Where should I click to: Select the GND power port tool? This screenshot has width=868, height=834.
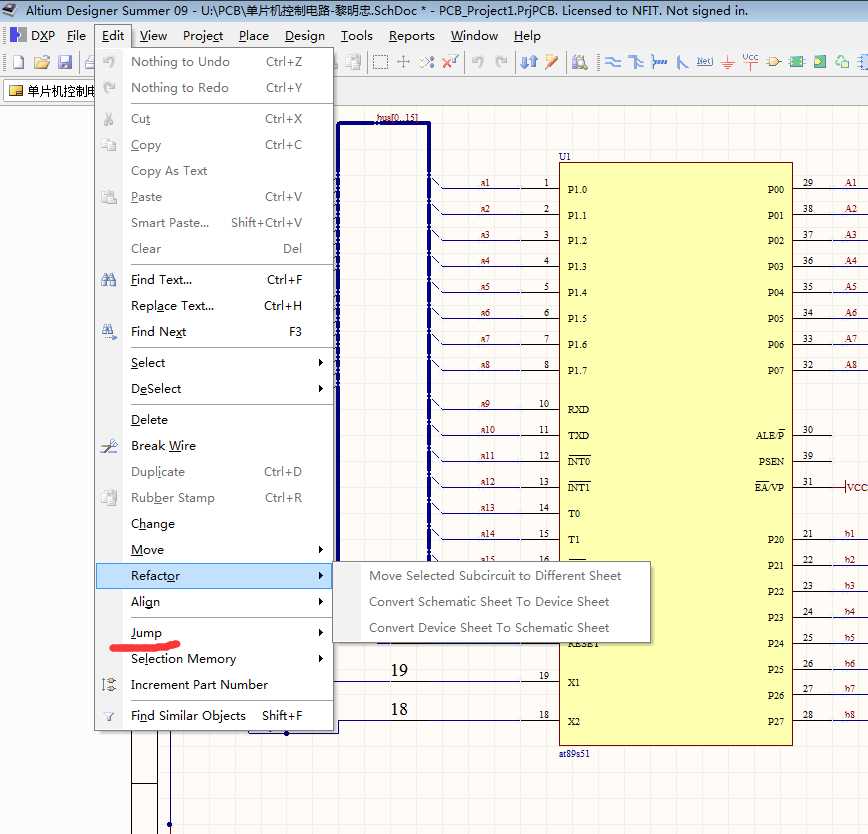(x=727, y=62)
